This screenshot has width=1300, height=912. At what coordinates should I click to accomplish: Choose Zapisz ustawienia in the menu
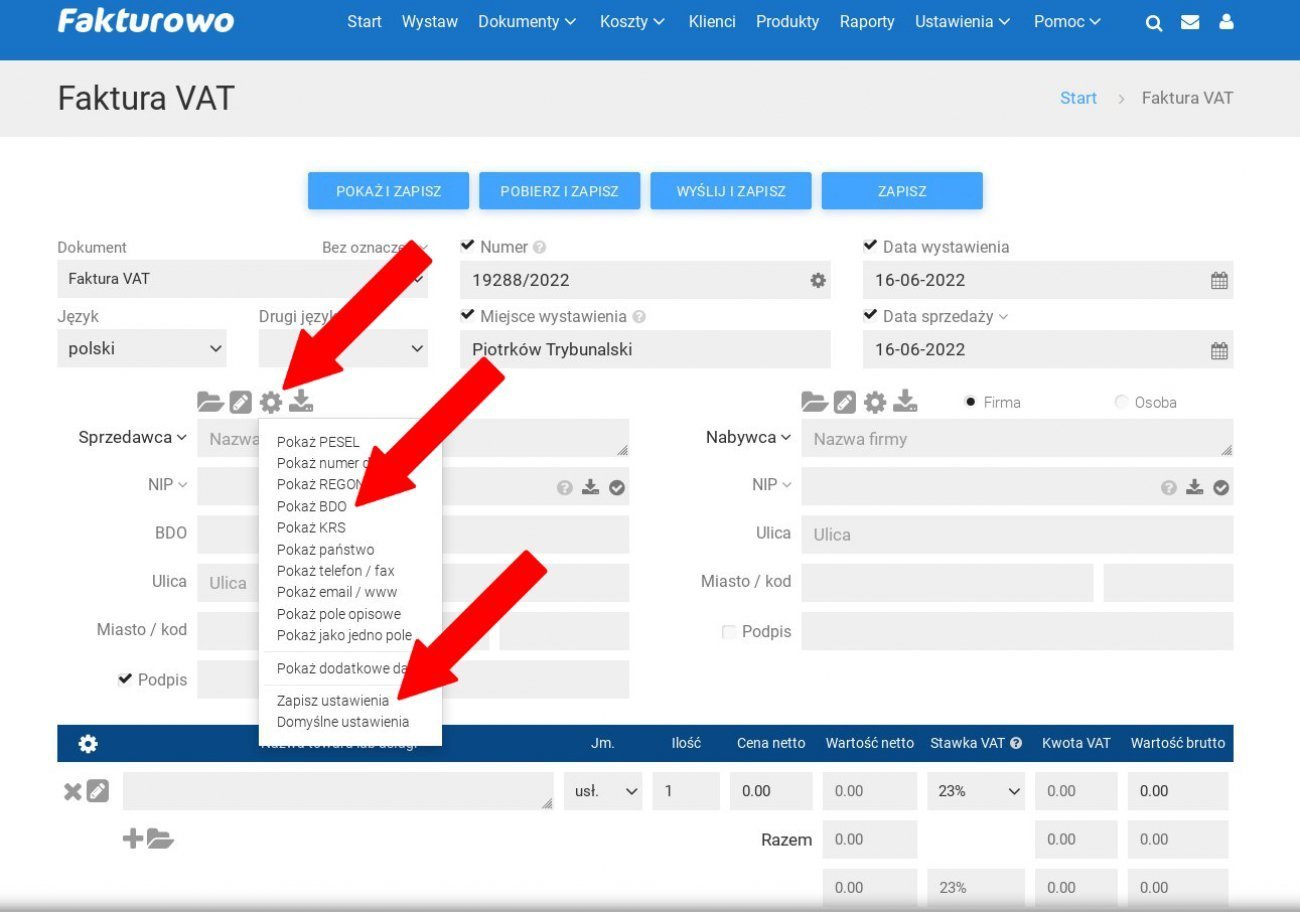[333, 701]
